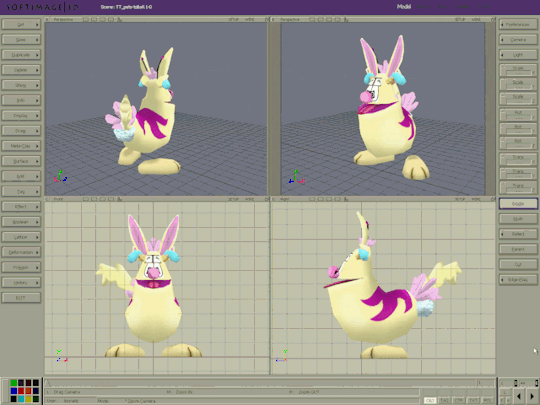This screenshot has height=405, width=540.
Task: Open the Tag menu
Action: pos(21,191)
